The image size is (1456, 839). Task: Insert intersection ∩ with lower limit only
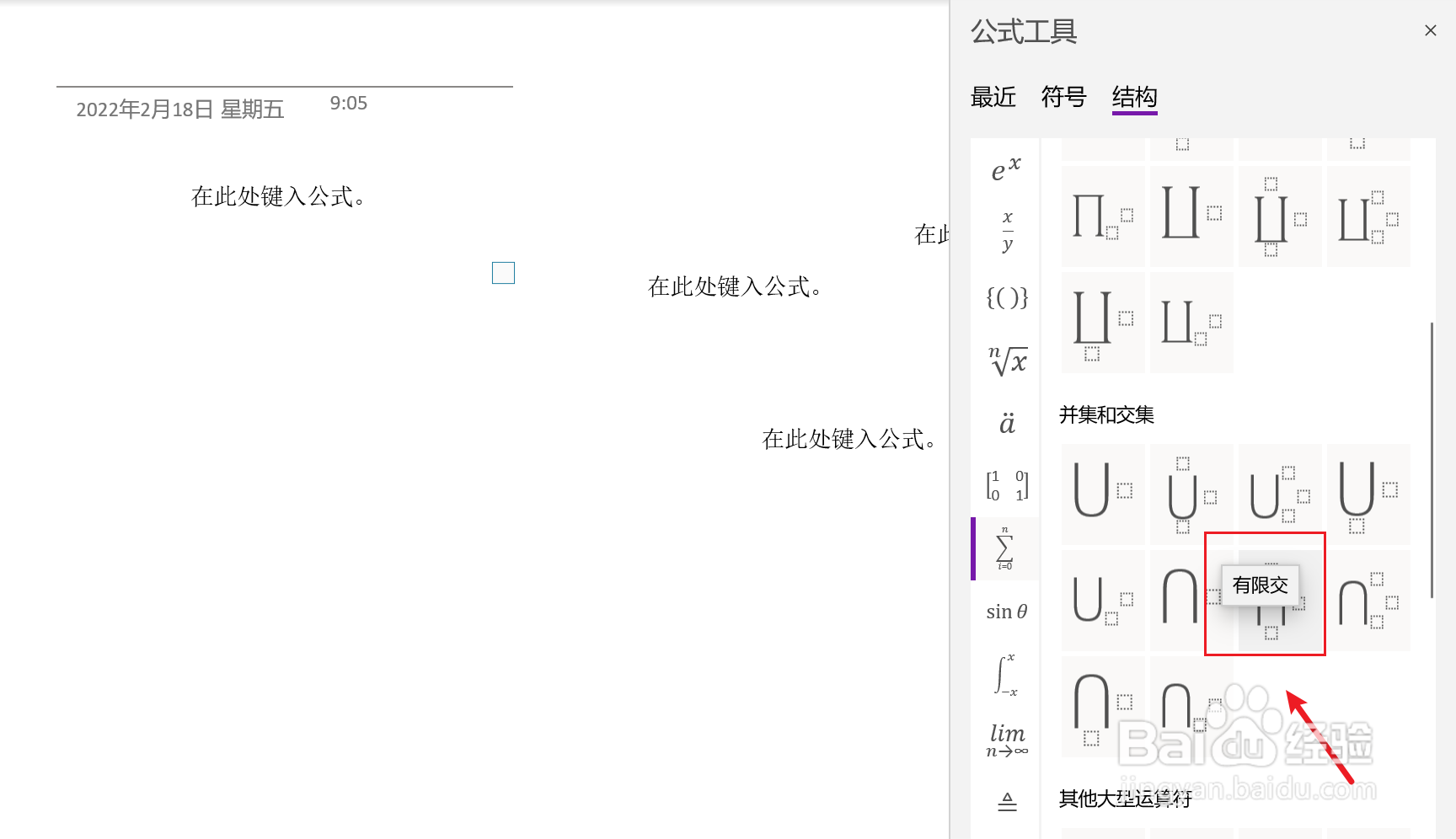1103,707
